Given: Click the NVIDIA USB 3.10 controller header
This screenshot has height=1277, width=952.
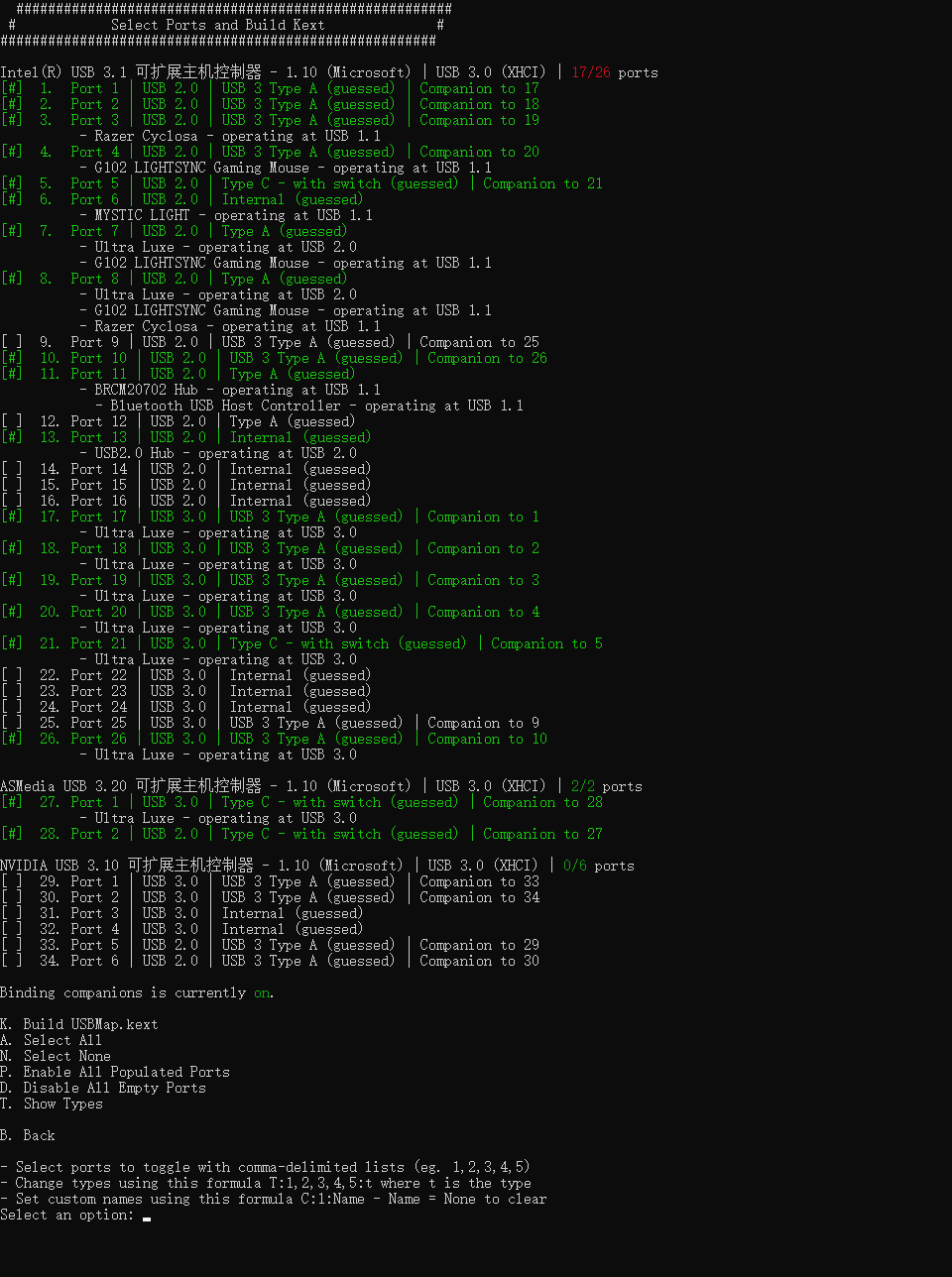Looking at the screenshot, I should point(200,866).
